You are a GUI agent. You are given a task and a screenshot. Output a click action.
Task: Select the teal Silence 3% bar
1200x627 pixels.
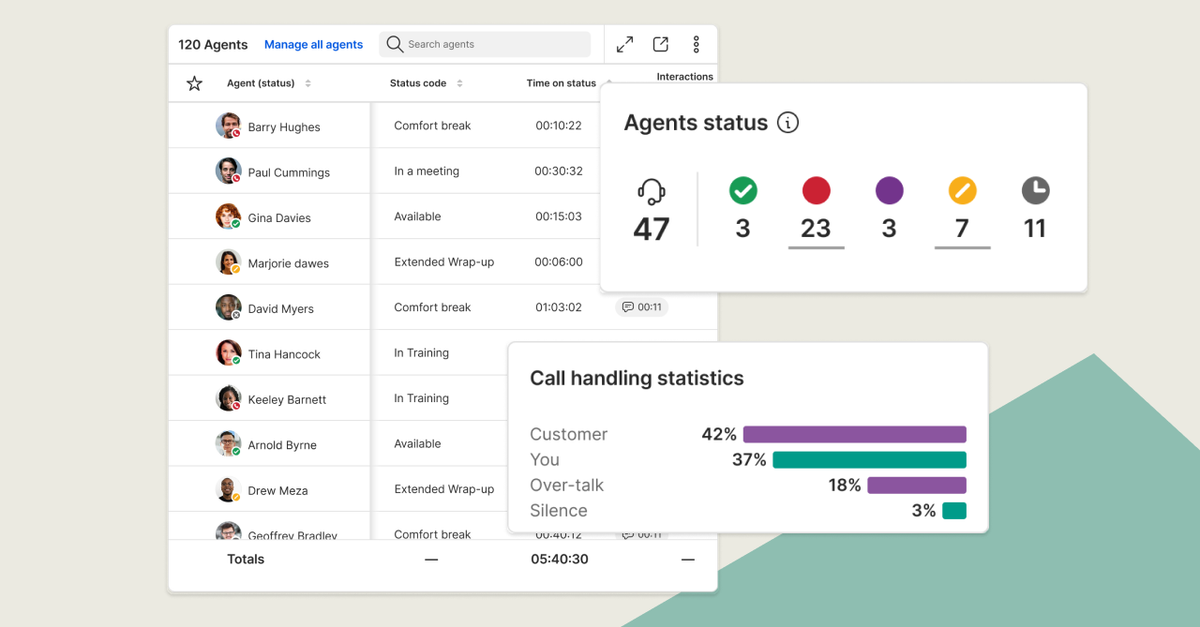pyautogui.click(x=954, y=511)
